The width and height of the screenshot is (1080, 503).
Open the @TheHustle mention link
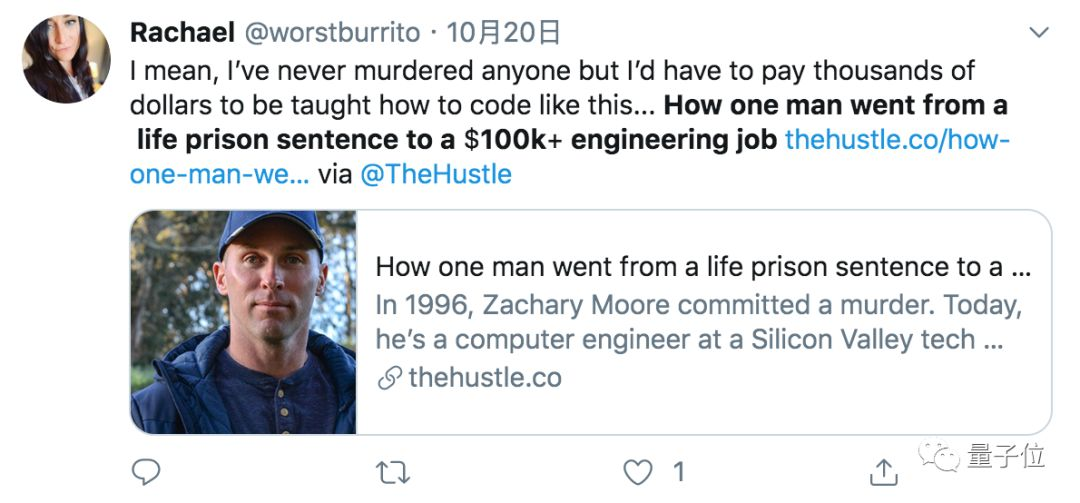click(436, 174)
